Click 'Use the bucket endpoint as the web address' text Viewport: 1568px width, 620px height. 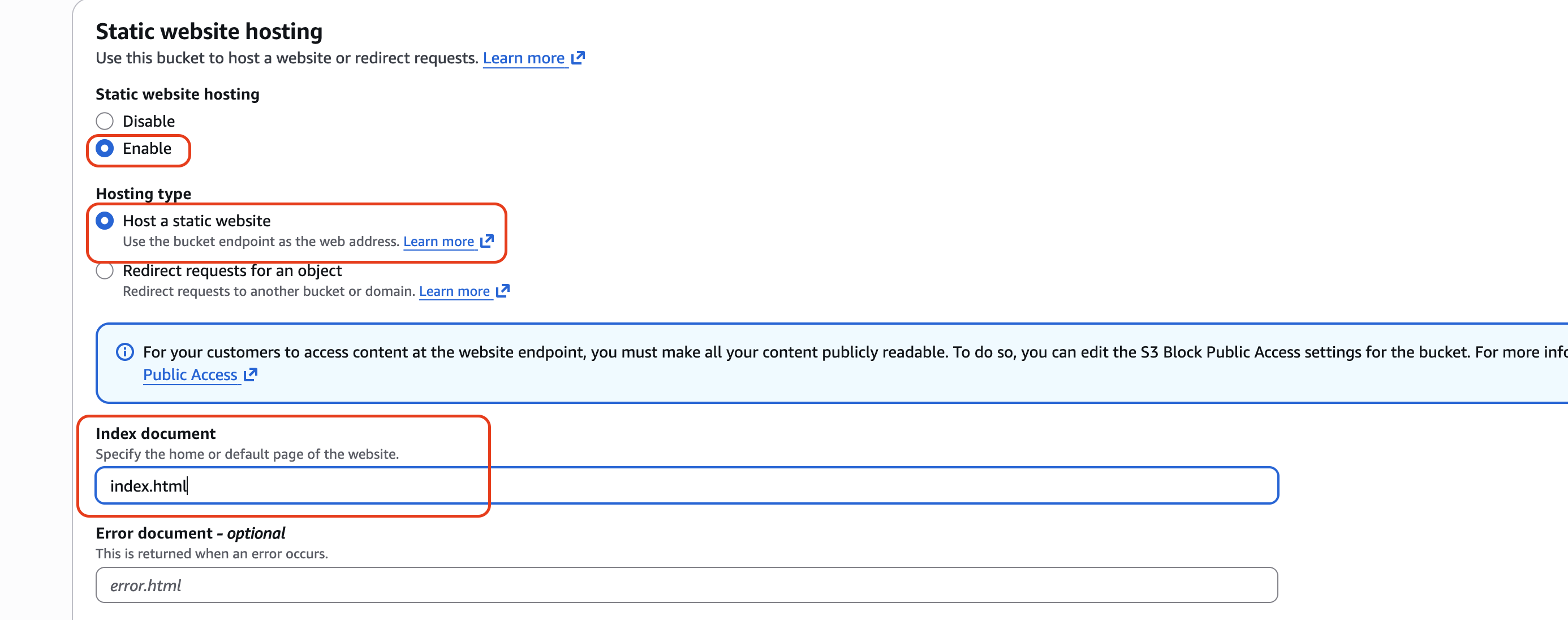click(261, 242)
